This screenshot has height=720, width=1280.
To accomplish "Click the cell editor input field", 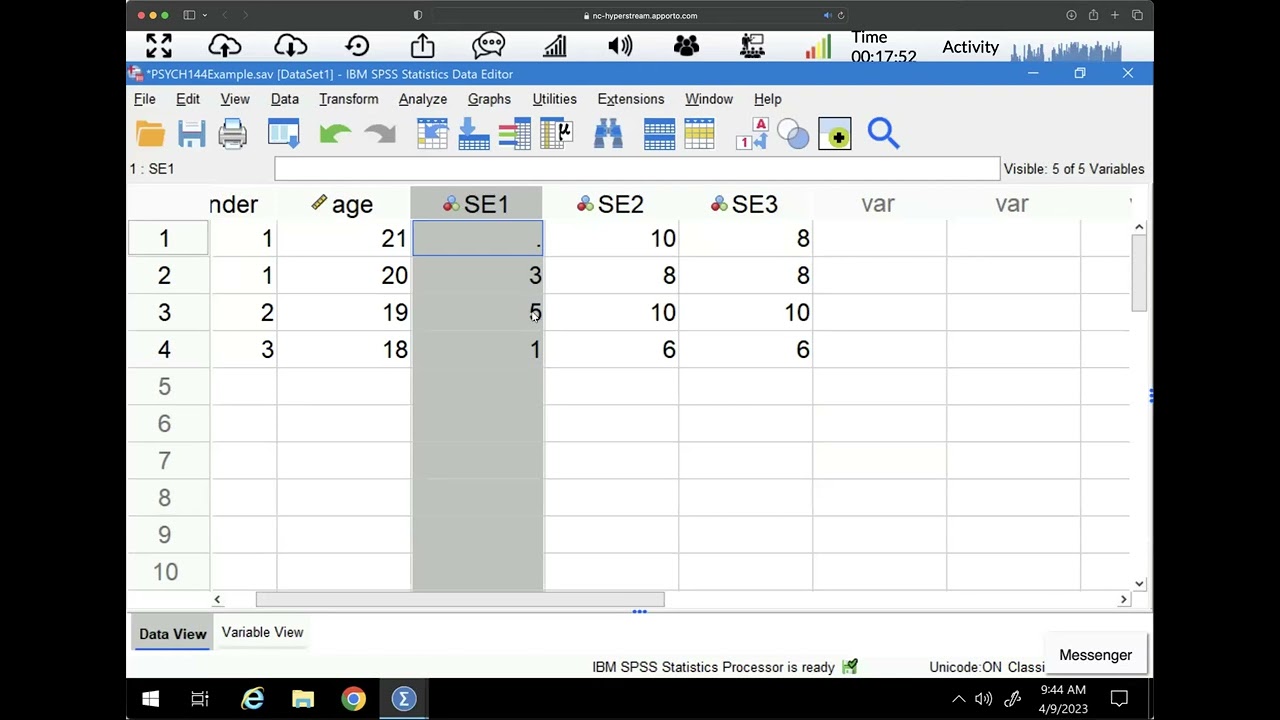I will [x=637, y=169].
